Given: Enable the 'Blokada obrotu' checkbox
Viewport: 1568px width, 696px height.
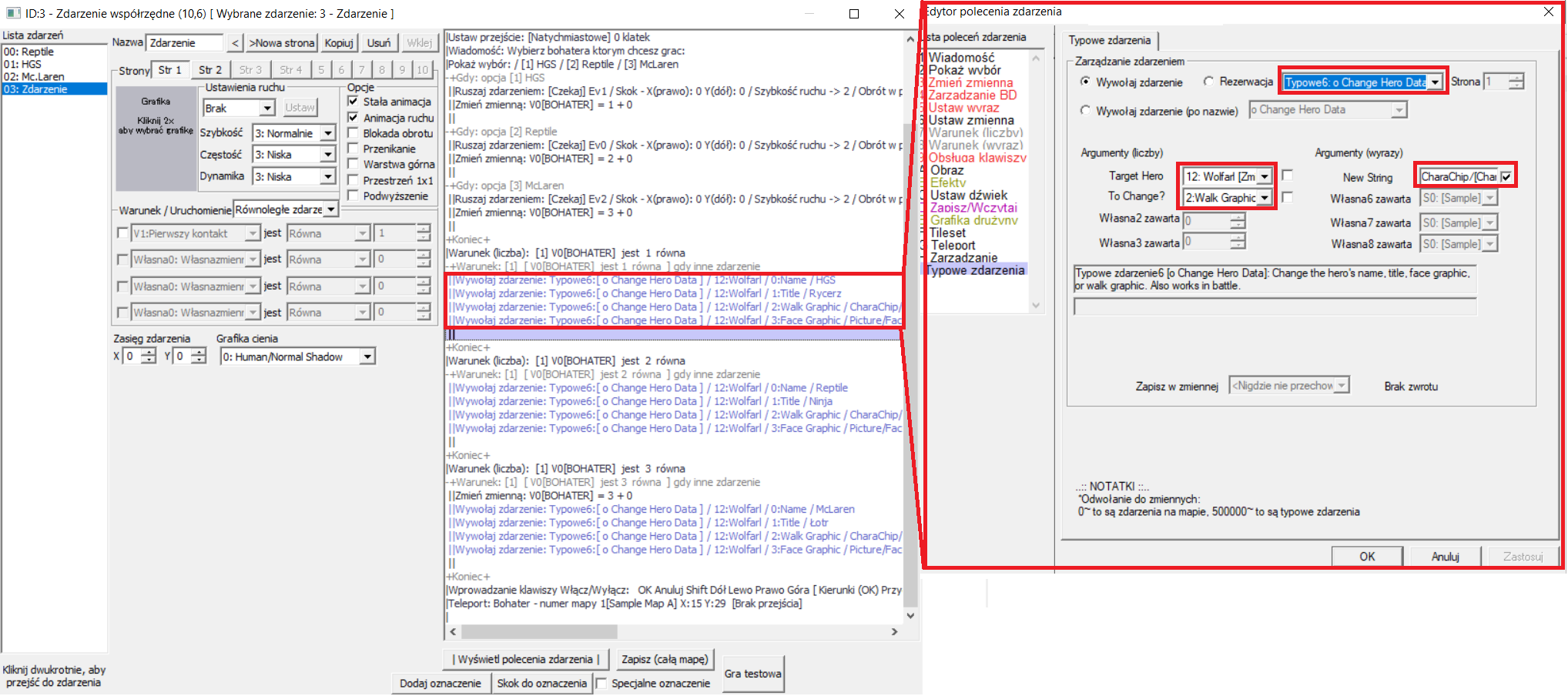Looking at the screenshot, I should (353, 133).
